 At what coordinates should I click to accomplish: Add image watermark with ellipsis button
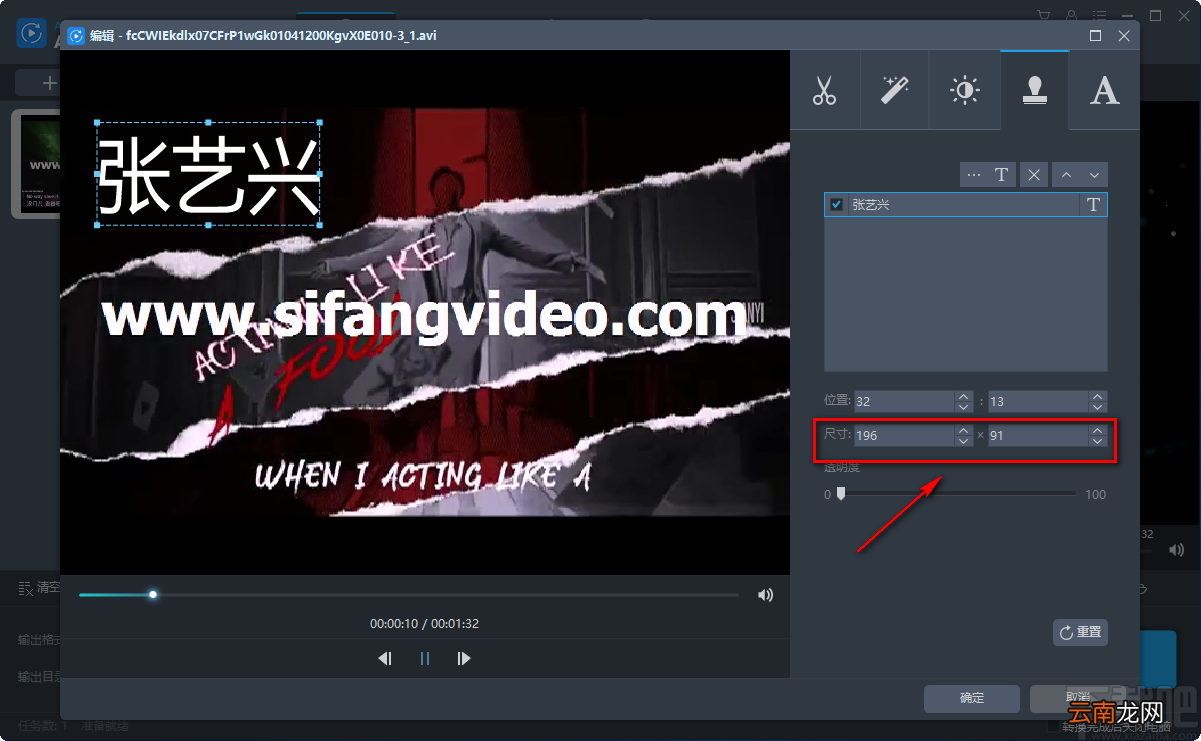[974, 175]
